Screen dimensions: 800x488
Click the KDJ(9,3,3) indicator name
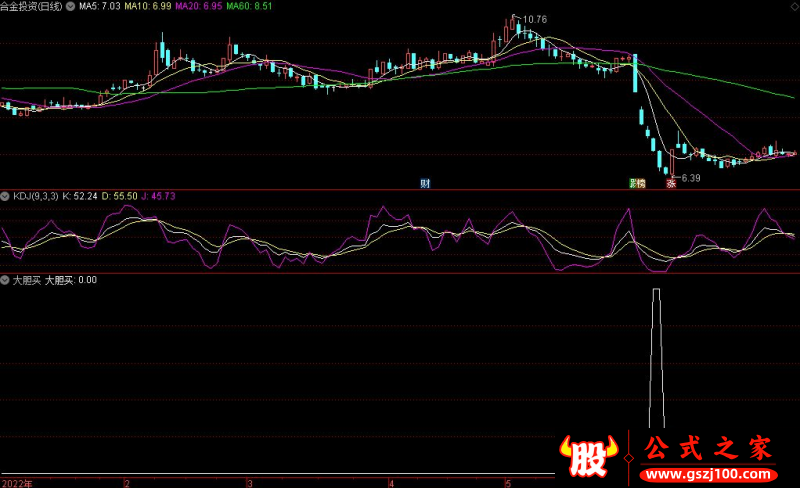tap(35, 196)
